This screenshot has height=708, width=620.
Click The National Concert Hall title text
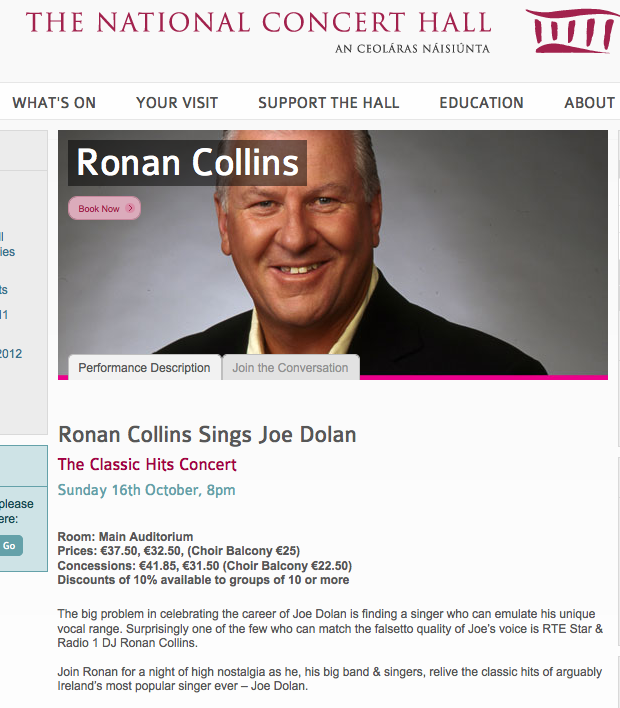click(x=258, y=23)
